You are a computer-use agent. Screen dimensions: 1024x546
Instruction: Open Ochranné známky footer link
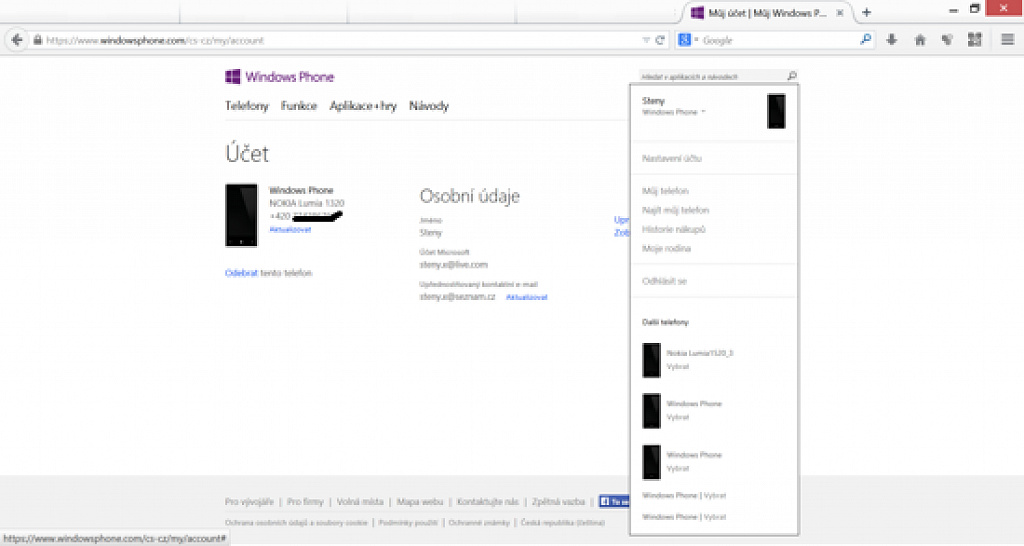(x=479, y=522)
